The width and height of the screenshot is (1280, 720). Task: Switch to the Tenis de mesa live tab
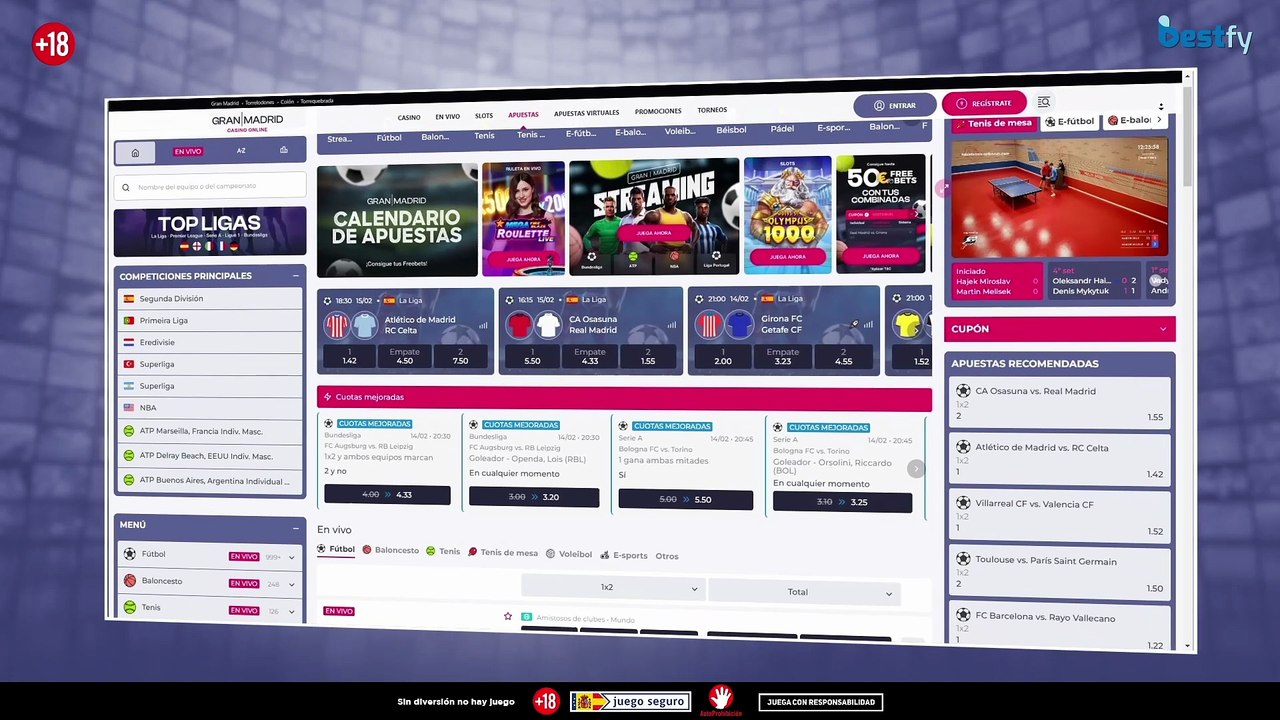tap(503, 552)
